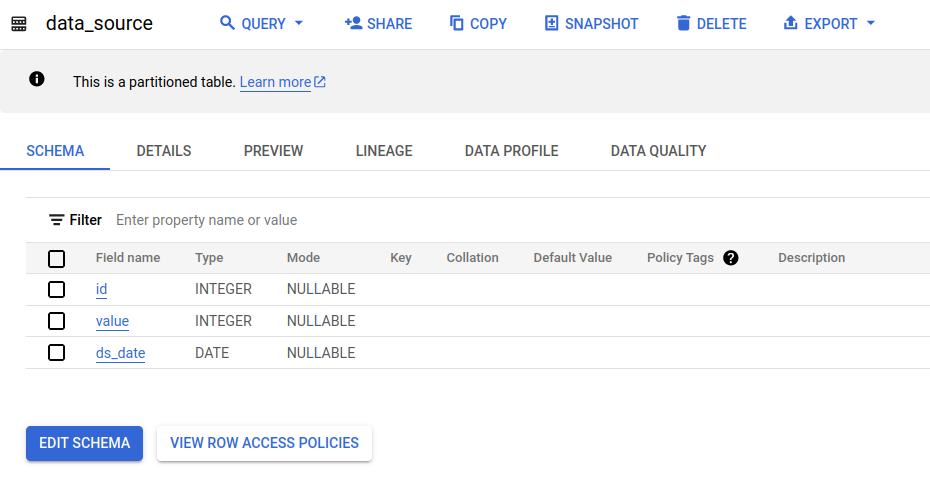Click the Delete trash icon
The height and width of the screenshot is (504, 930).
coord(683,23)
